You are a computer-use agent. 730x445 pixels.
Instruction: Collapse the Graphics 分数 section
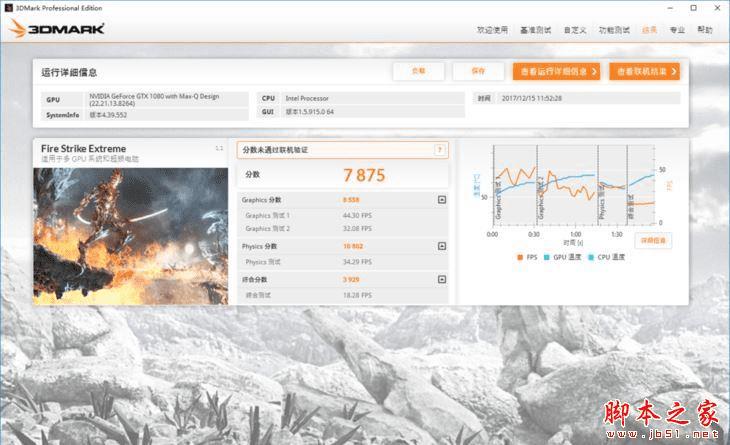pyautogui.click(x=442, y=200)
